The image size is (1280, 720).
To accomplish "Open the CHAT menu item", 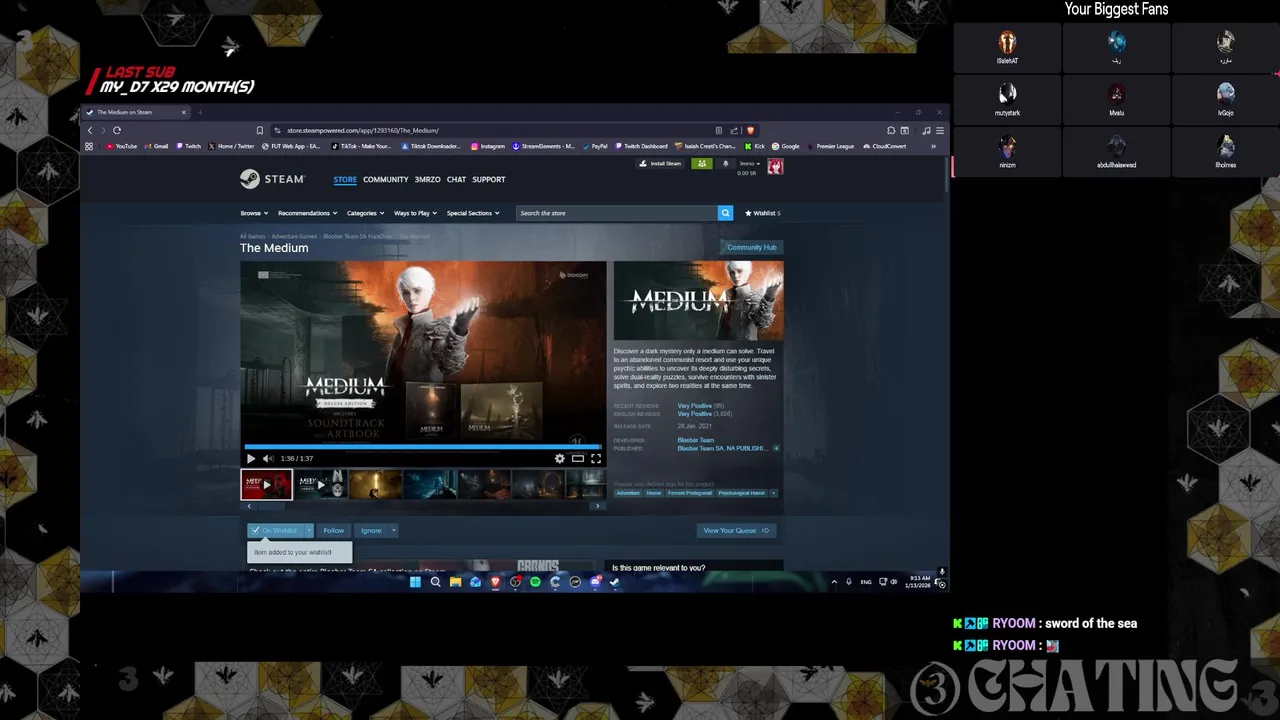I will 456,180.
